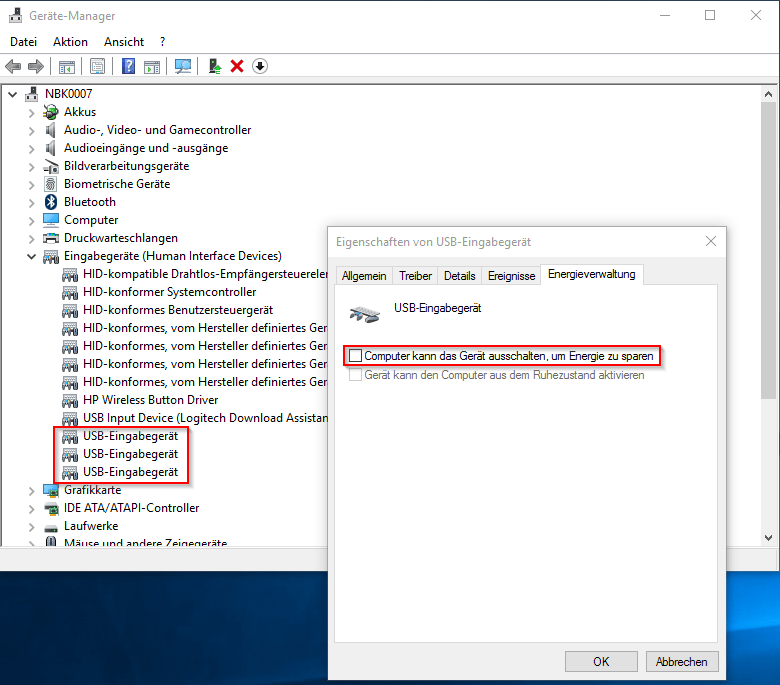Click the scrollbar down arrow
780x685 pixels.
(768, 538)
